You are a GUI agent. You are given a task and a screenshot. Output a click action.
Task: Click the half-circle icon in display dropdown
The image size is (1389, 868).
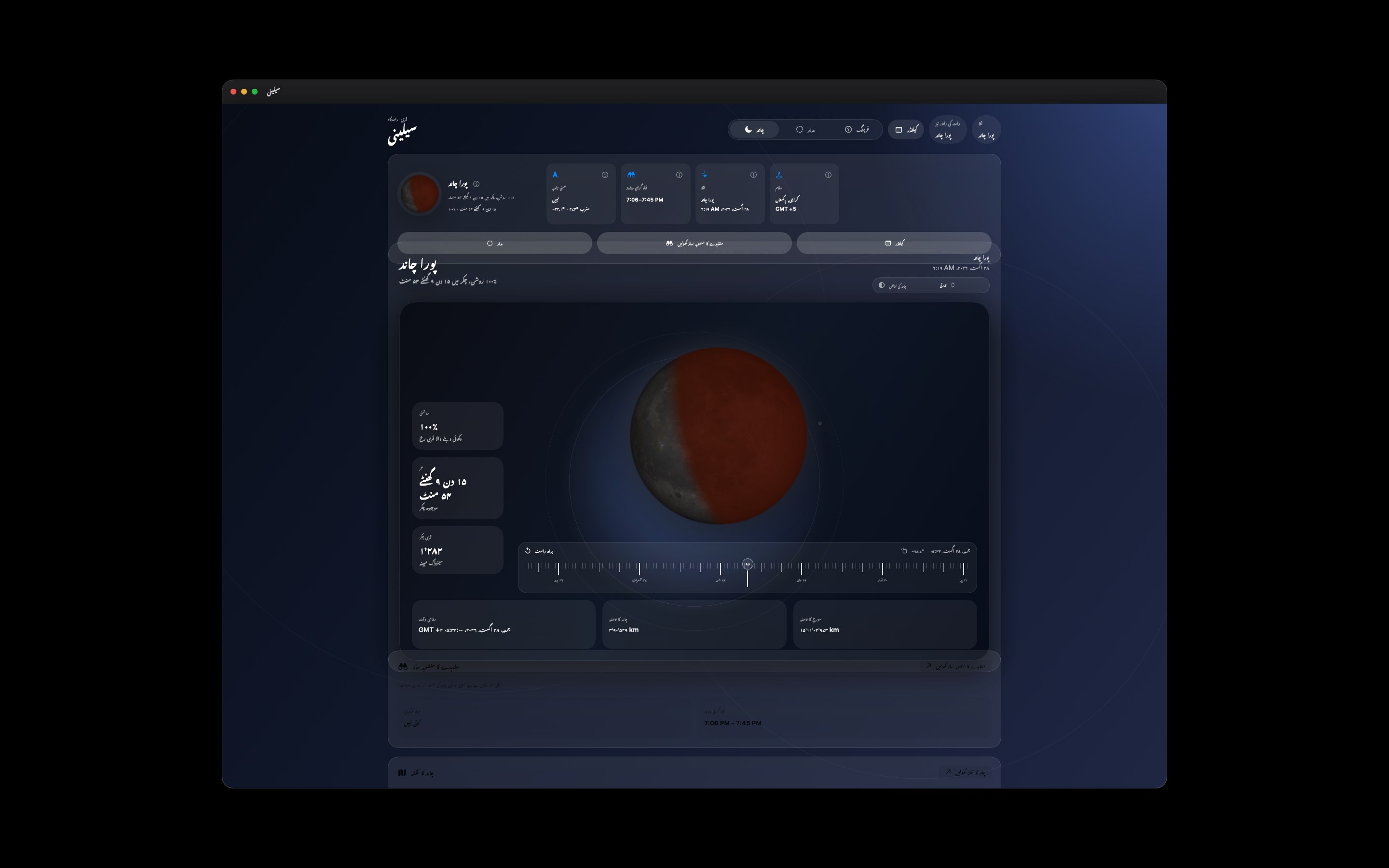[882, 285]
